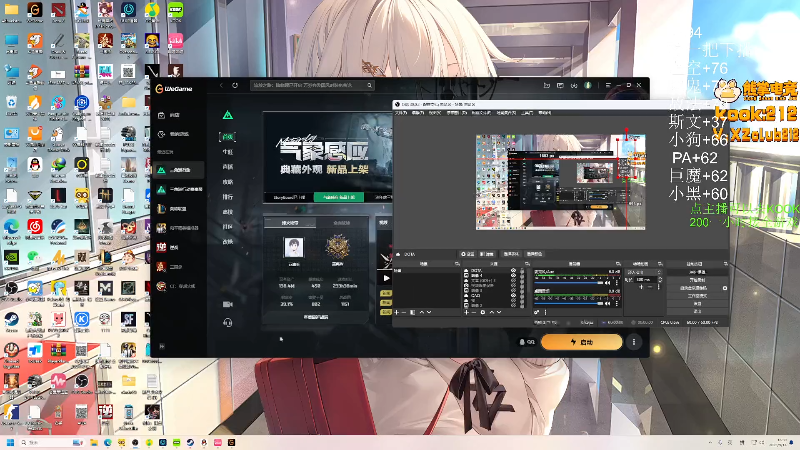Open the player avatar thumbnail in the stats card
Image resolution: width=800 pixels, height=450 pixels.
click(x=293, y=248)
